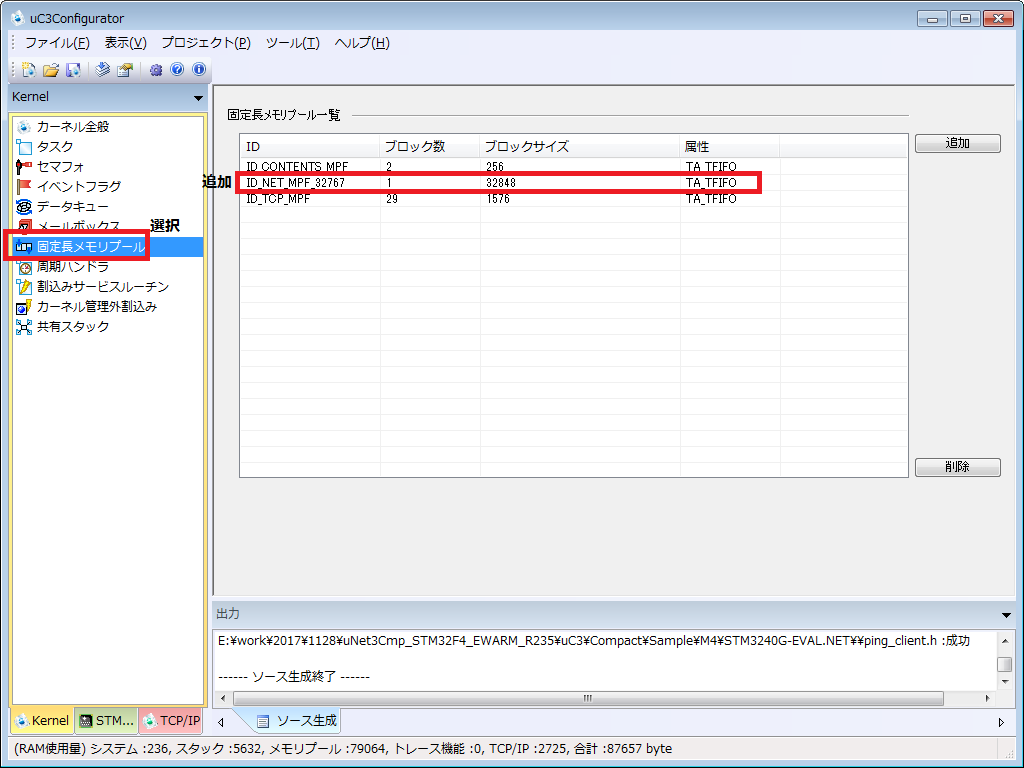The image size is (1024, 768).
Task: Click the 削除 button
Action: [957, 467]
